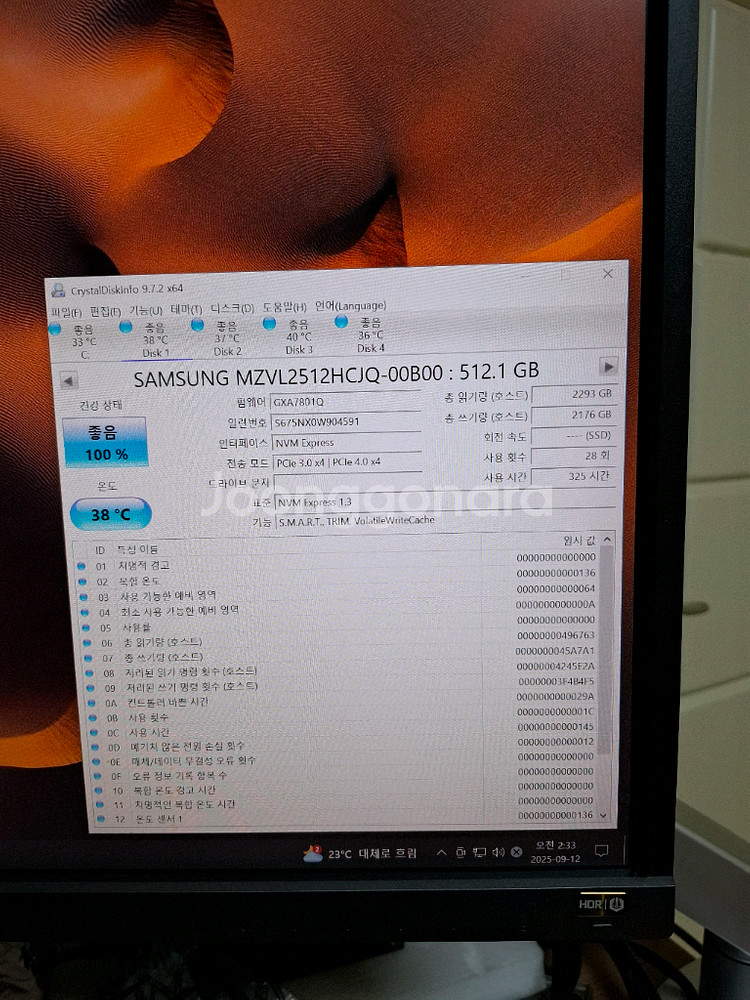Screen dimensions: 750x1000
Task: Click the total host reads value 2293 GB
Action: point(574,394)
